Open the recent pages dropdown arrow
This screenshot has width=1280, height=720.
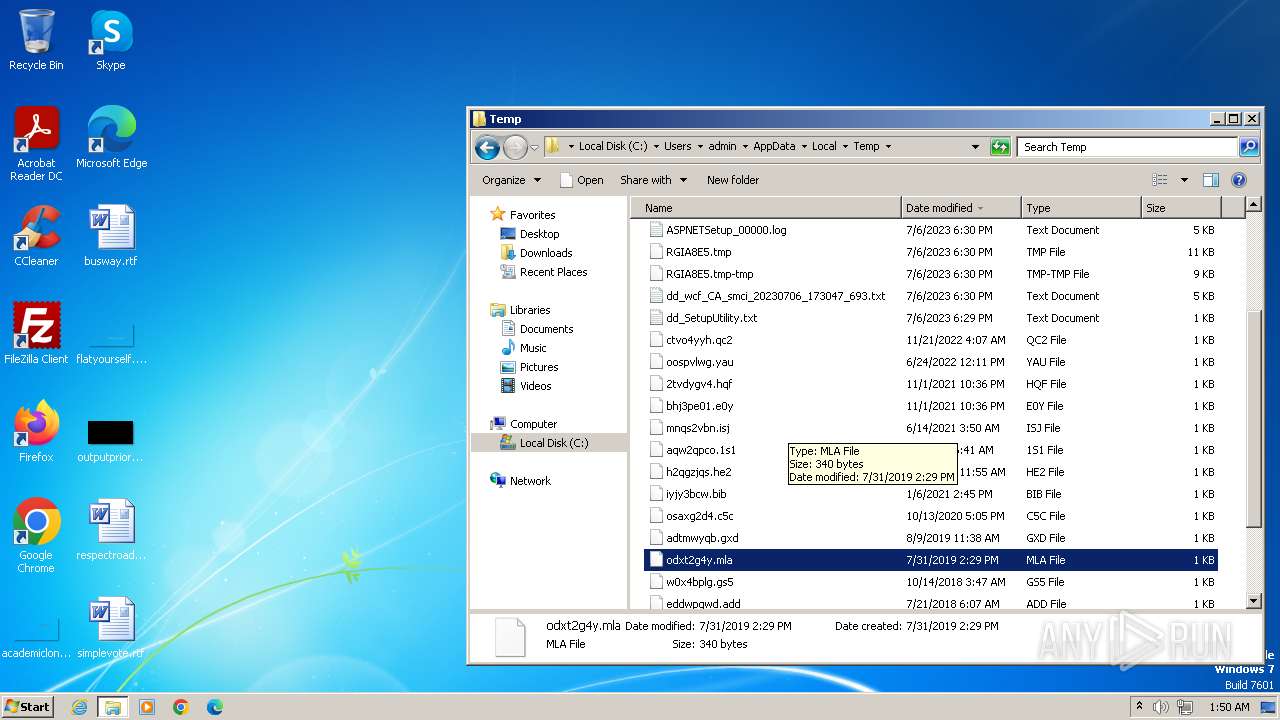pos(535,147)
